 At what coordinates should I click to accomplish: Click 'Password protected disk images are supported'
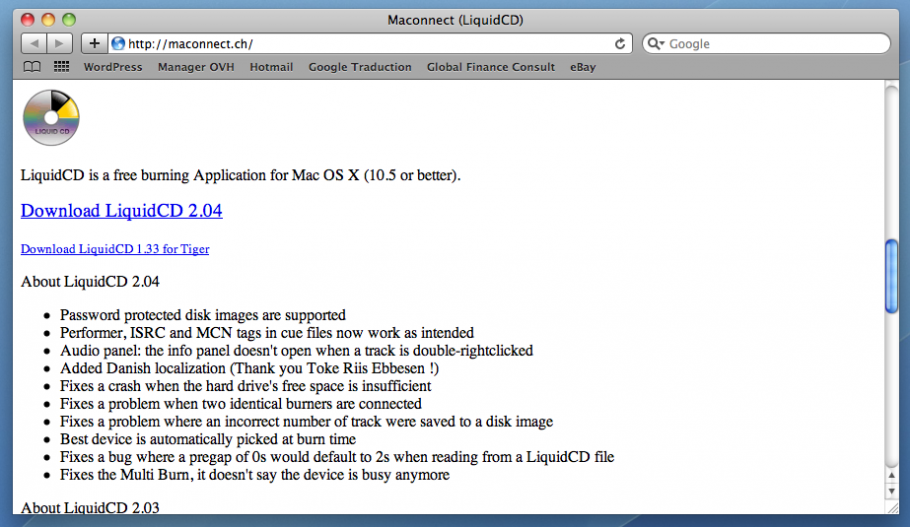pyautogui.click(x=203, y=315)
